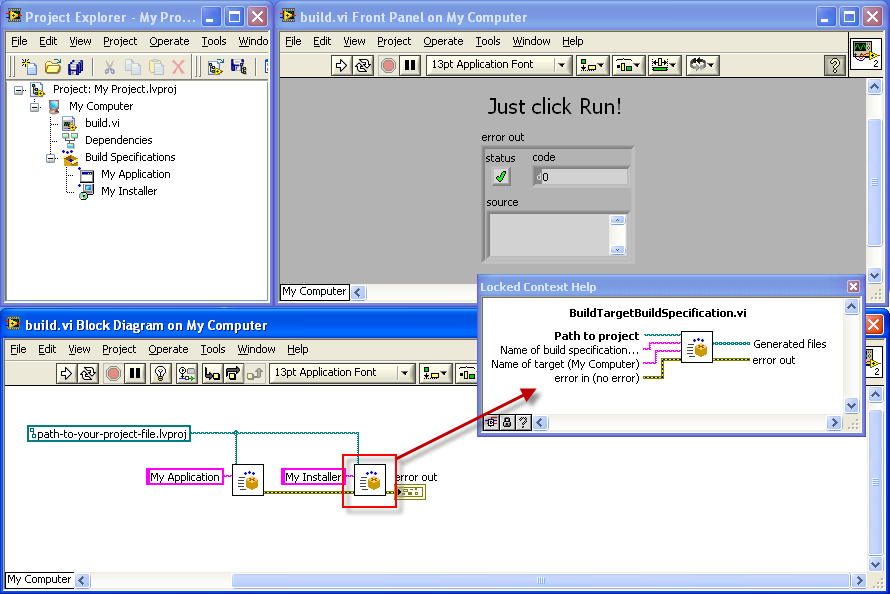Image resolution: width=890 pixels, height=594 pixels.
Task: Click Run Continuously in Block Diagram toolbar
Action: point(90,373)
